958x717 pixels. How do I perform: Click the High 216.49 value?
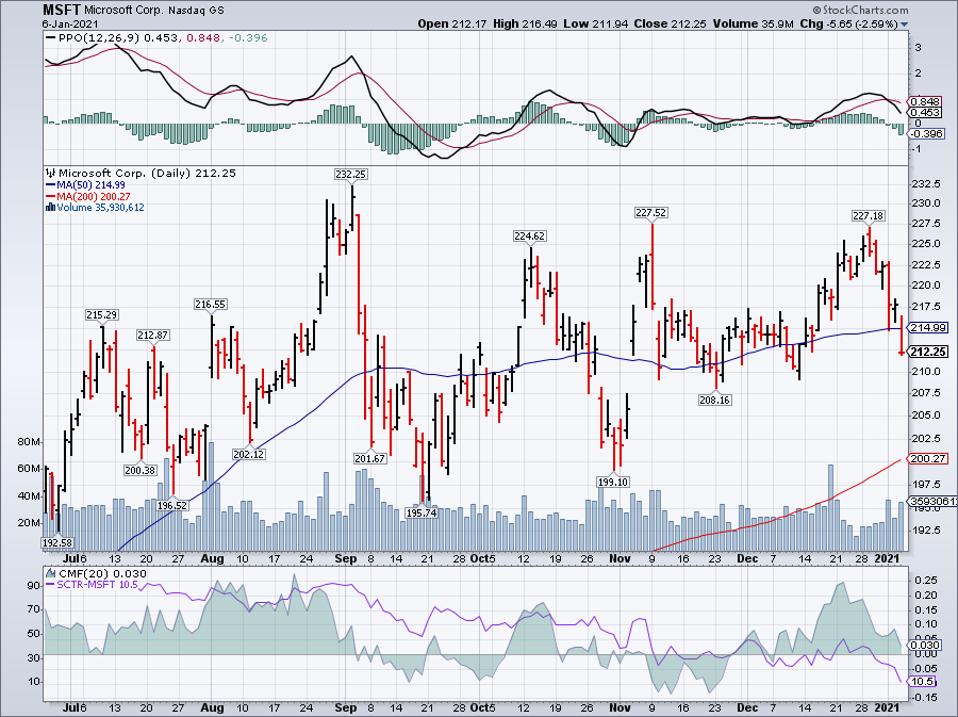point(525,24)
